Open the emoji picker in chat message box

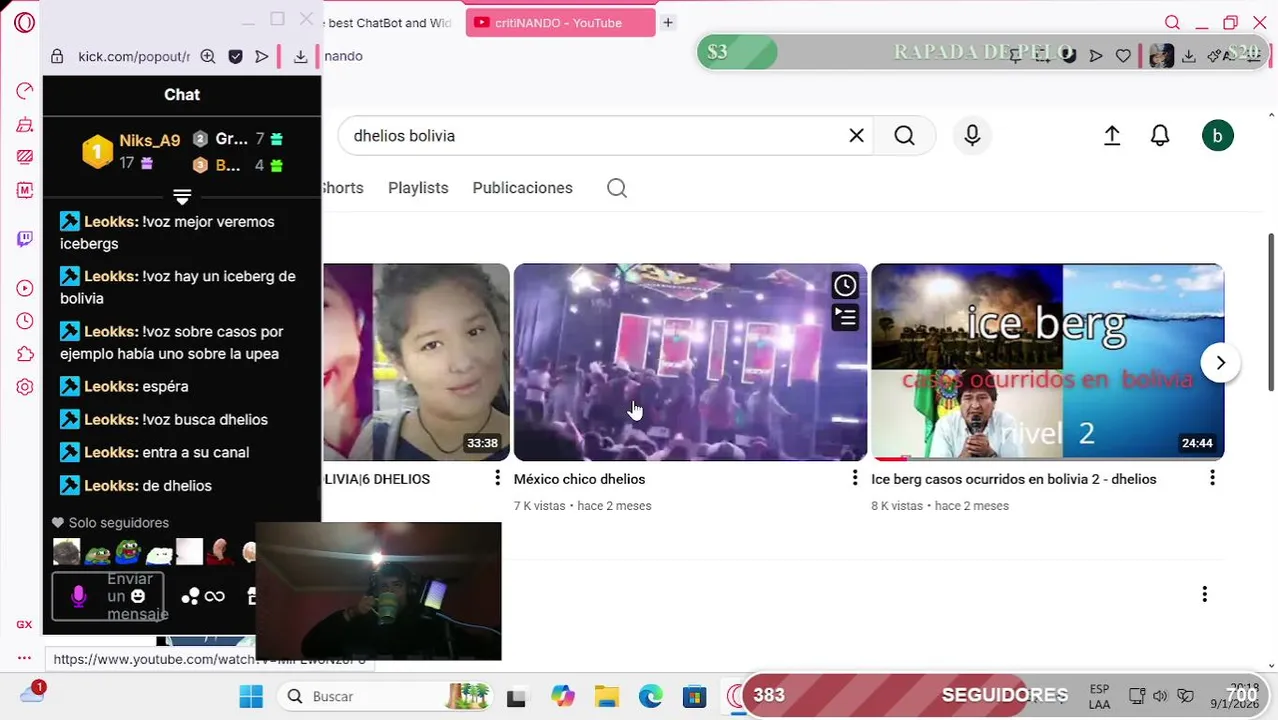(x=138, y=596)
